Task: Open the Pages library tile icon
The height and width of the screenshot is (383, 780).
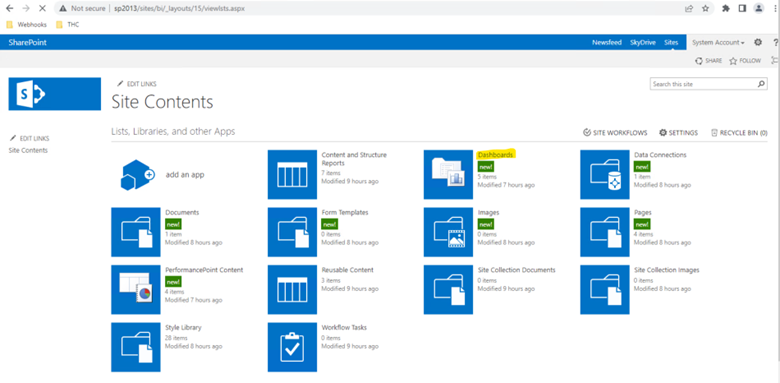Action: click(x=604, y=232)
